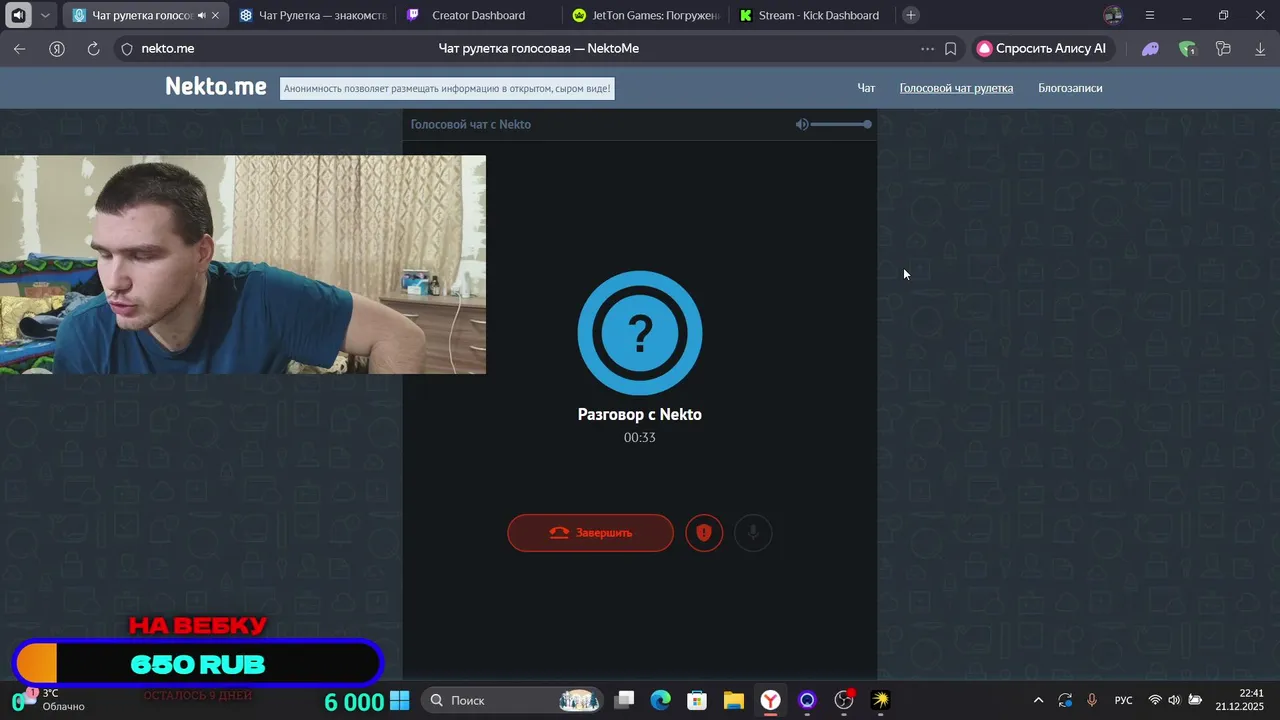This screenshot has width=1280, height=720.
Task: Open the yellow starburst app in taskbar
Action: (880, 700)
